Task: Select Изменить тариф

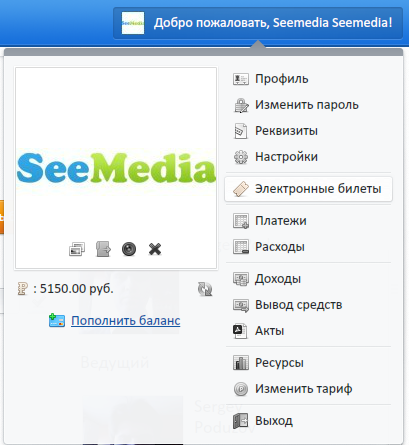Action: click(x=303, y=389)
